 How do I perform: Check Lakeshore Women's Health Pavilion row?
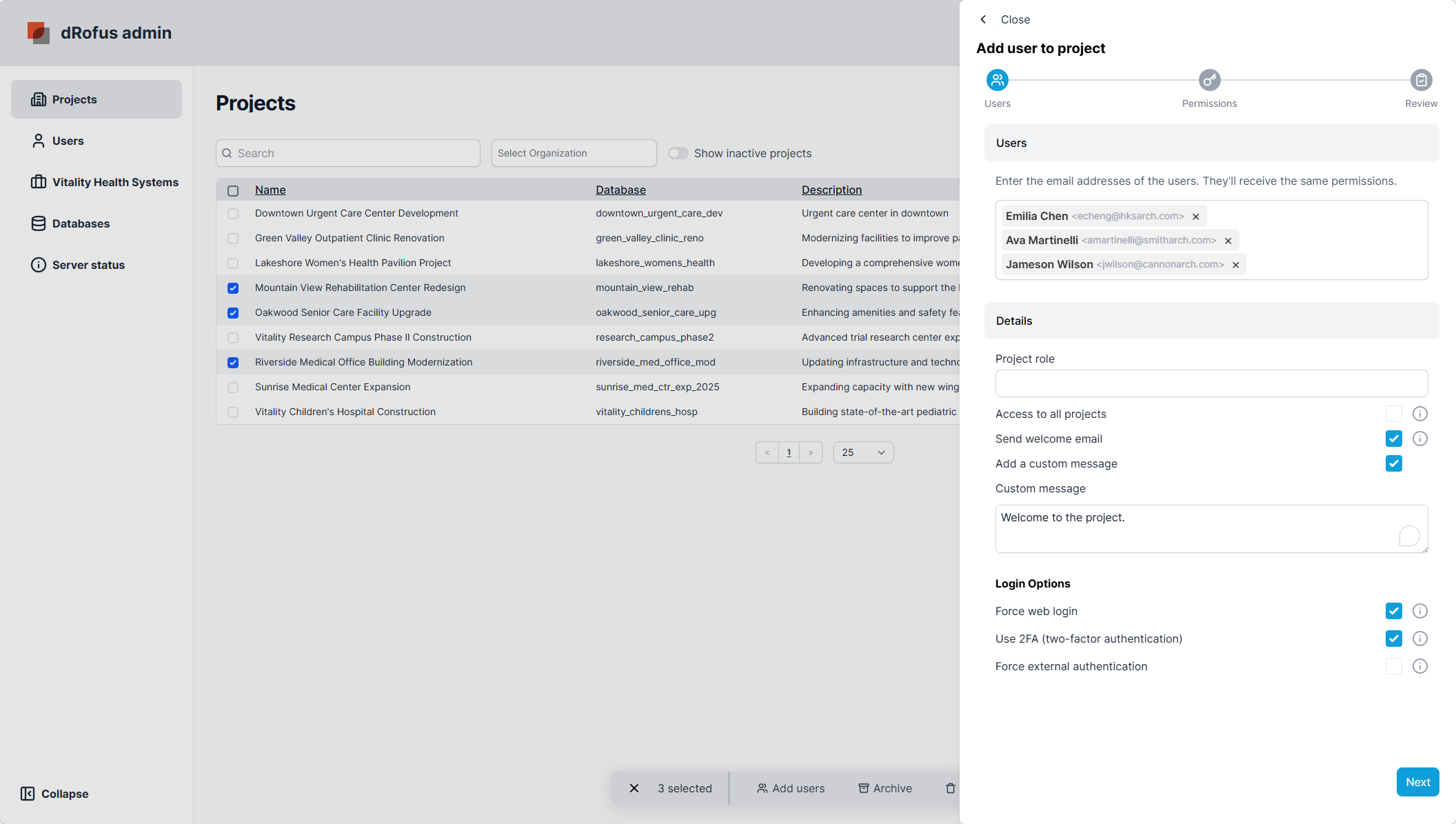tap(233, 263)
